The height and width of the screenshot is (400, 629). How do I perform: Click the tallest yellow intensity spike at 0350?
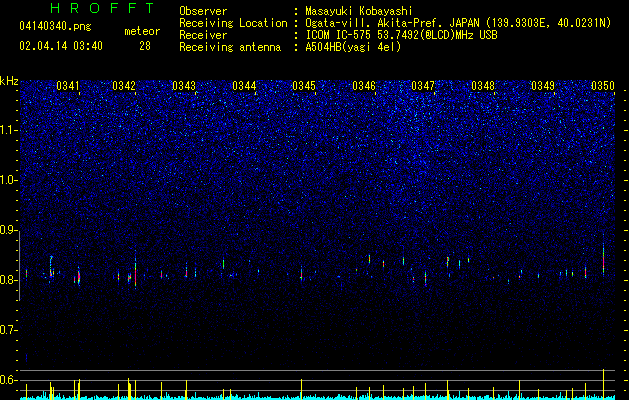tap(603, 384)
